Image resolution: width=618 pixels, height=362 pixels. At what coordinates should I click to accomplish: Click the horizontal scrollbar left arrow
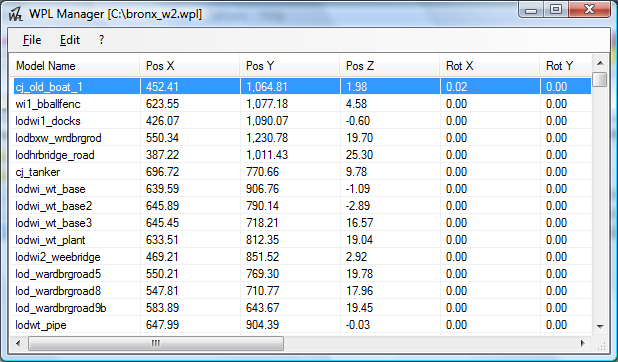pos(18,343)
